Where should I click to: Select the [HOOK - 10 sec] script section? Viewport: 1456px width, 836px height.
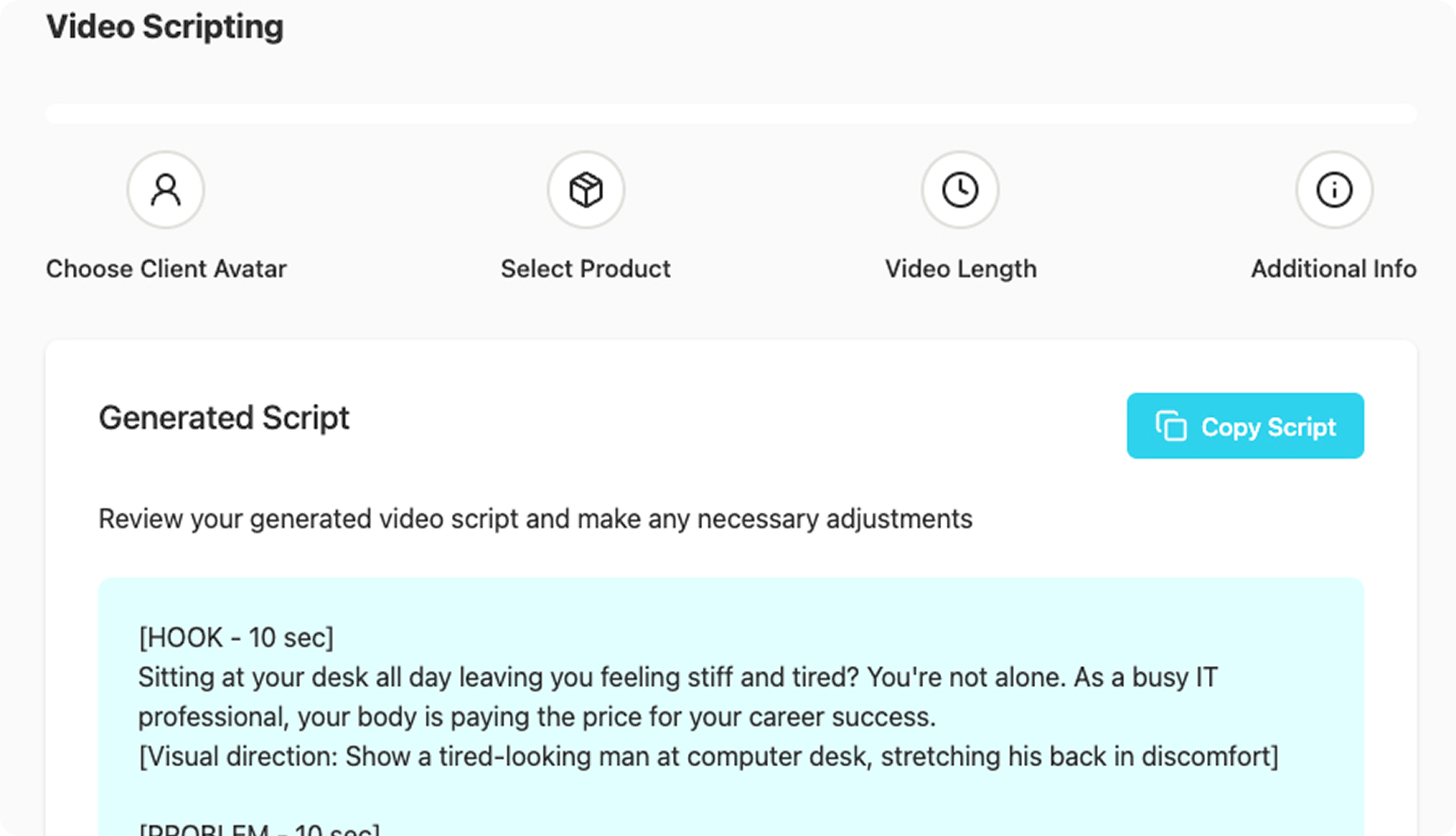tap(235, 637)
